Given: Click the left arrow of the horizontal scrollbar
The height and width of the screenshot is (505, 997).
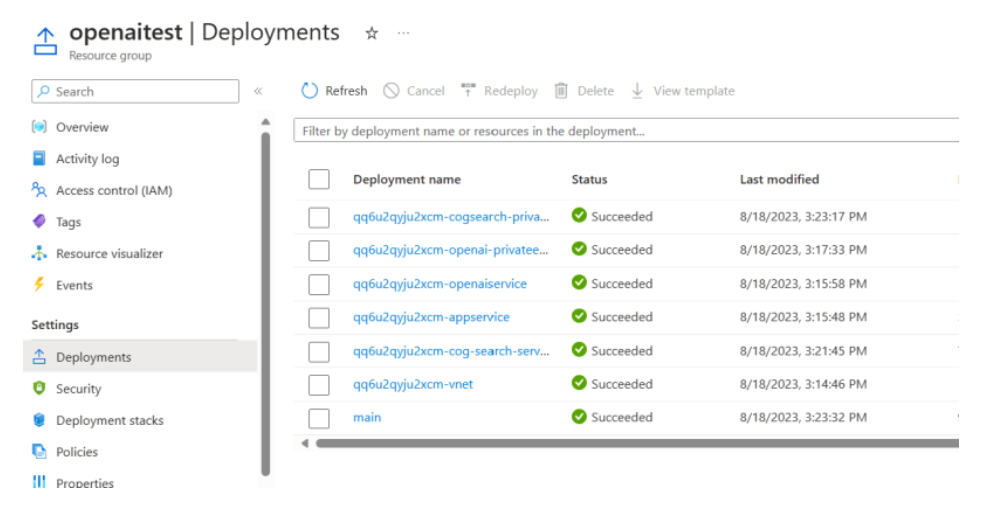Looking at the screenshot, I should 305,443.
